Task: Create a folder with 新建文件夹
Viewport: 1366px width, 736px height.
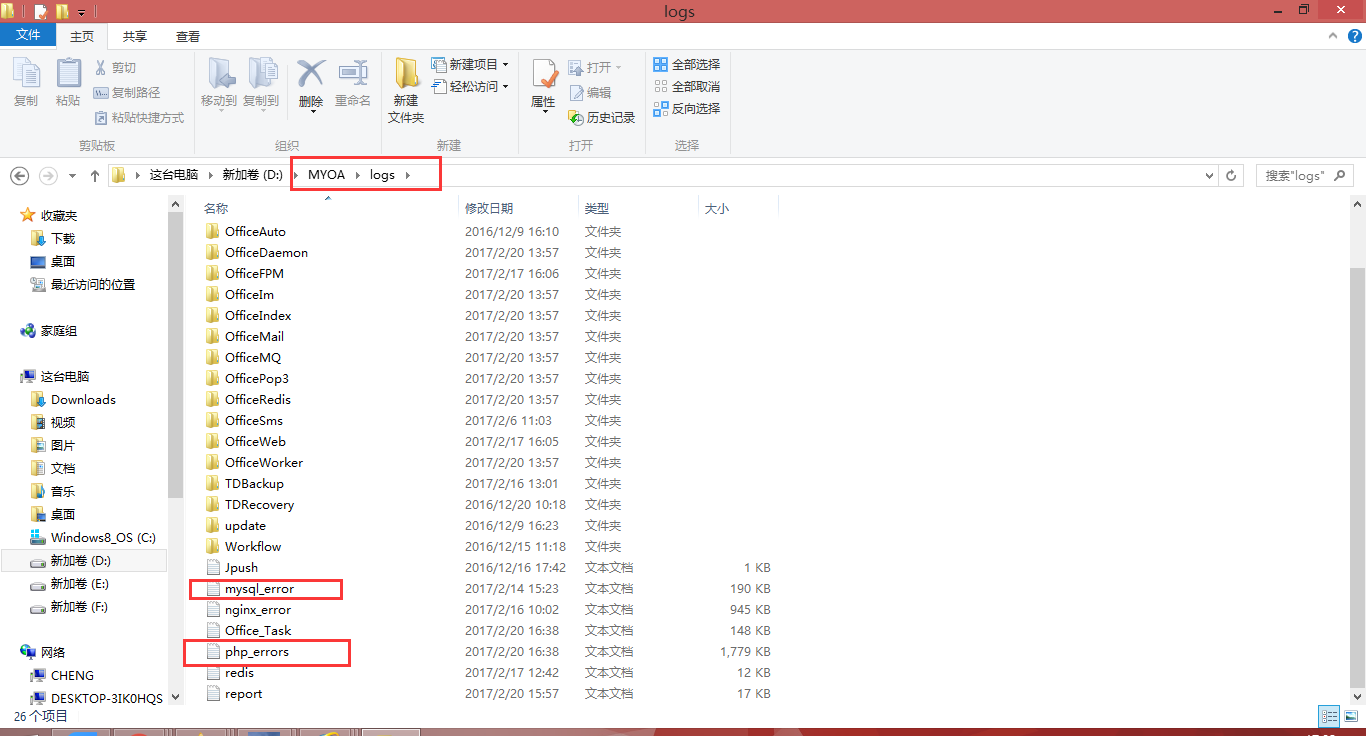Action: point(406,90)
